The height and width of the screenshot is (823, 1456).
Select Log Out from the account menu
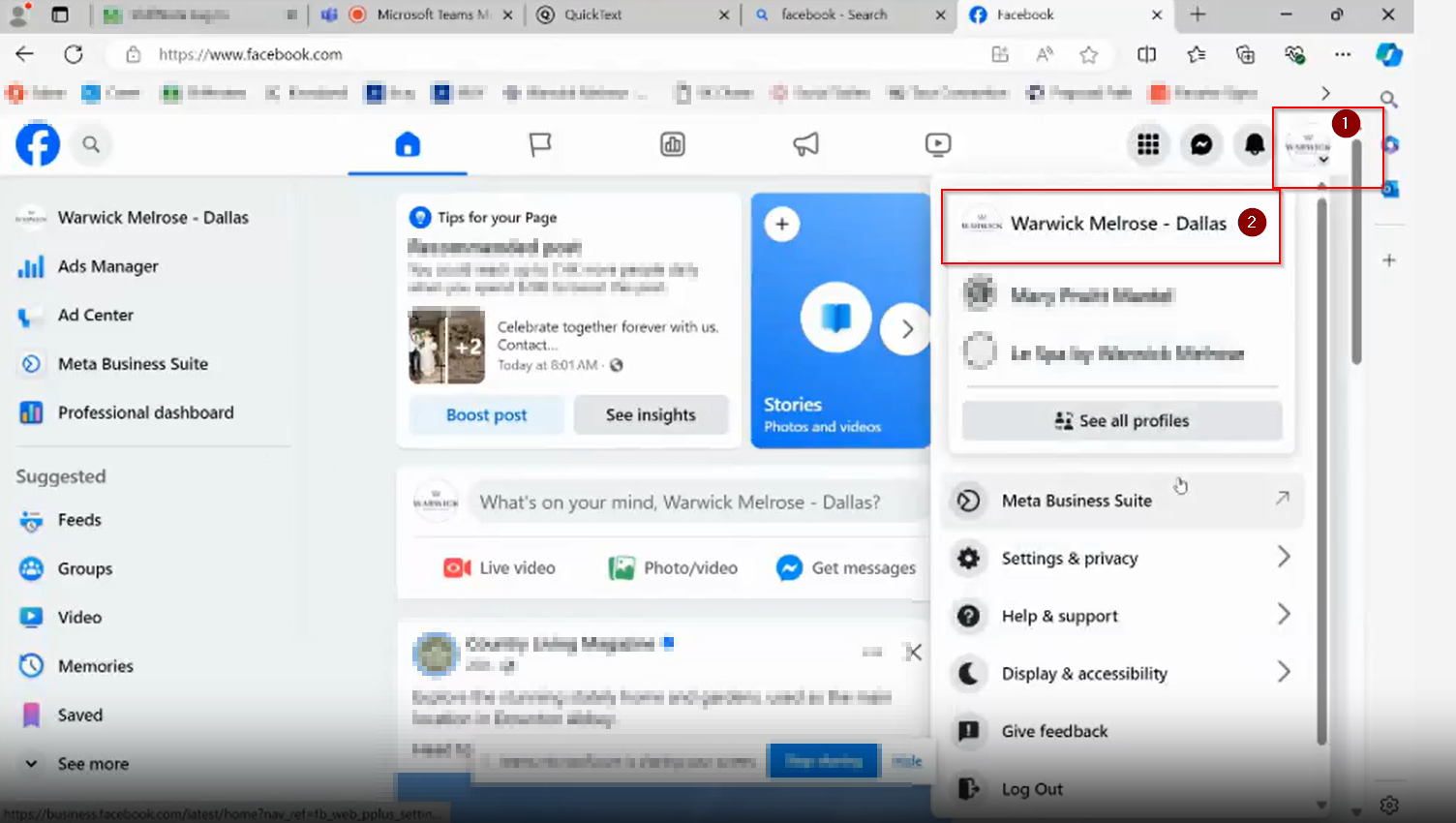click(1032, 788)
